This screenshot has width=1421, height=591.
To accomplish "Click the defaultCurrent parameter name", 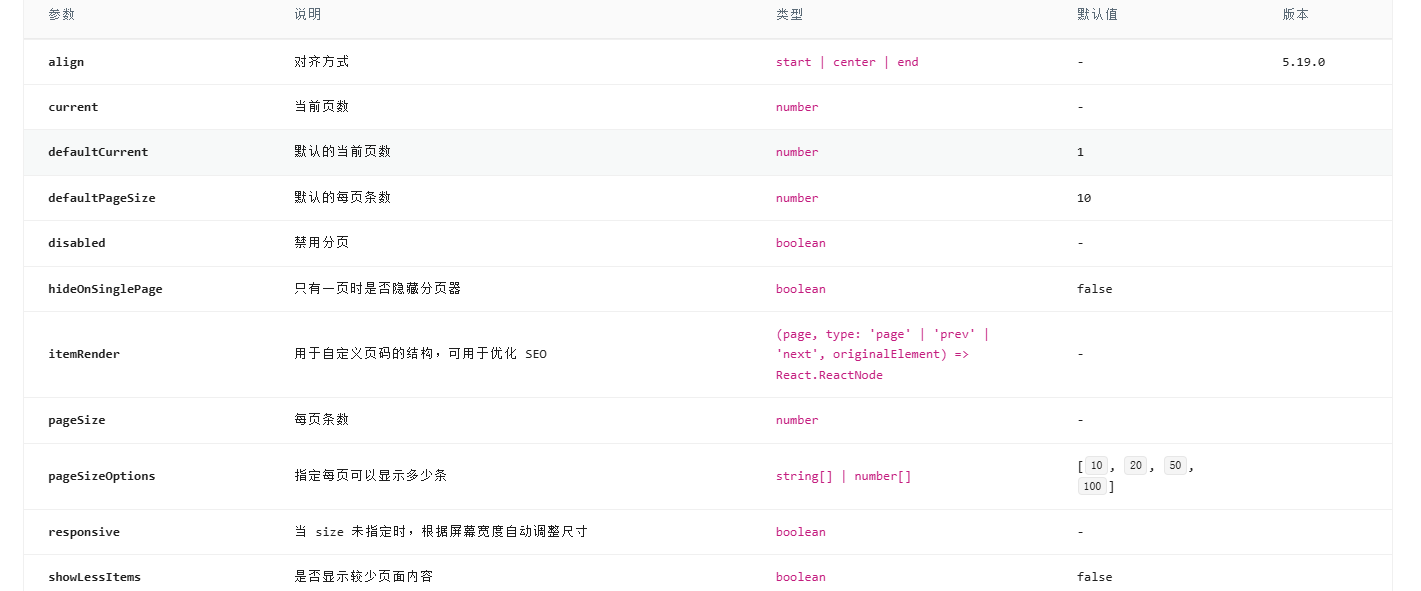I will coord(98,152).
